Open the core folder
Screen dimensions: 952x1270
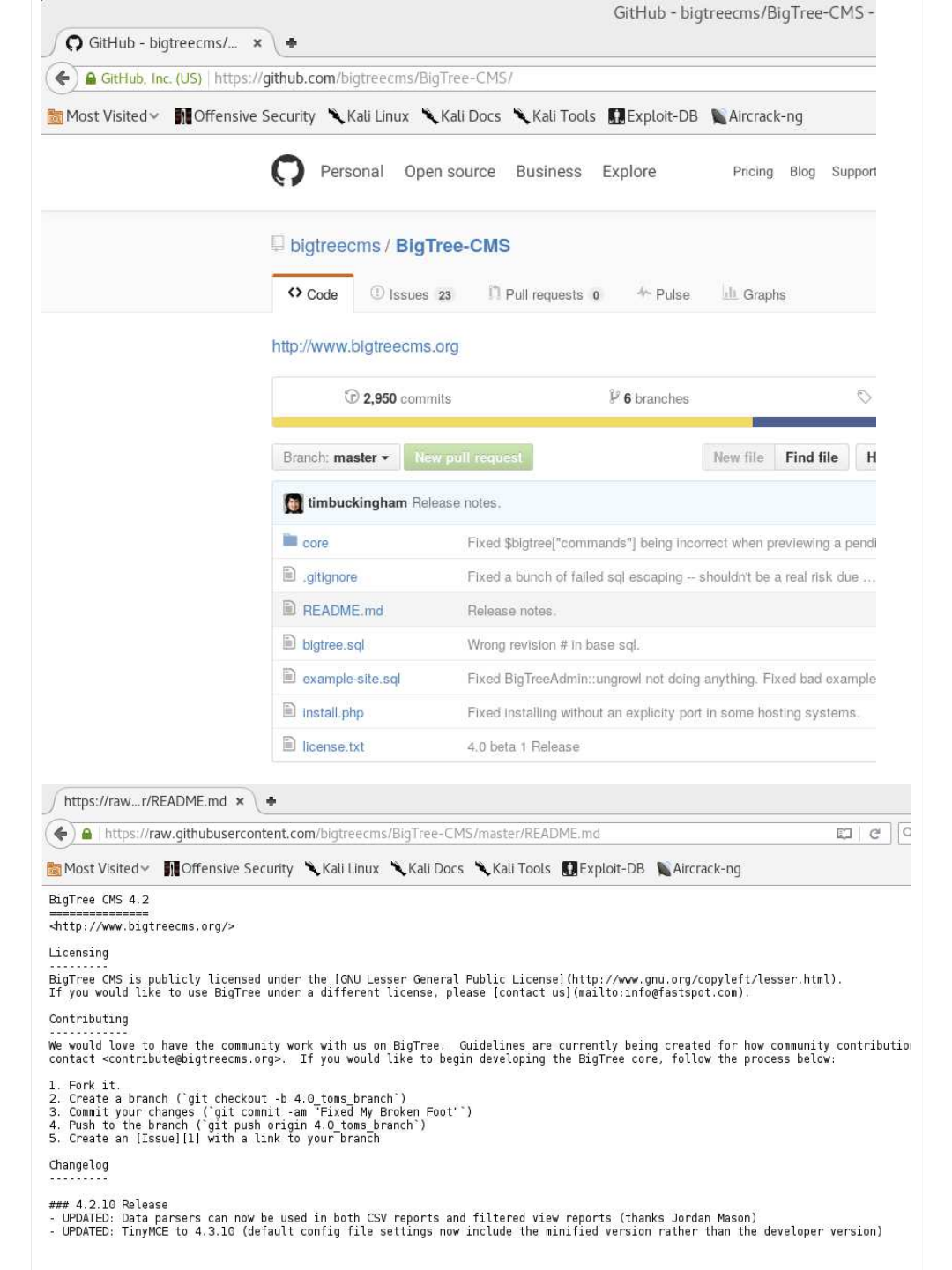point(315,544)
